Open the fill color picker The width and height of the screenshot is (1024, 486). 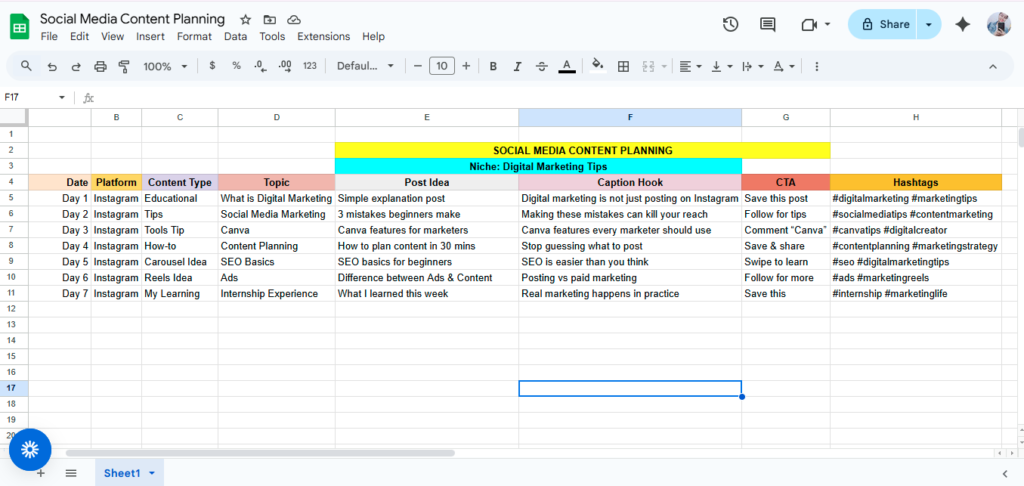[598, 66]
